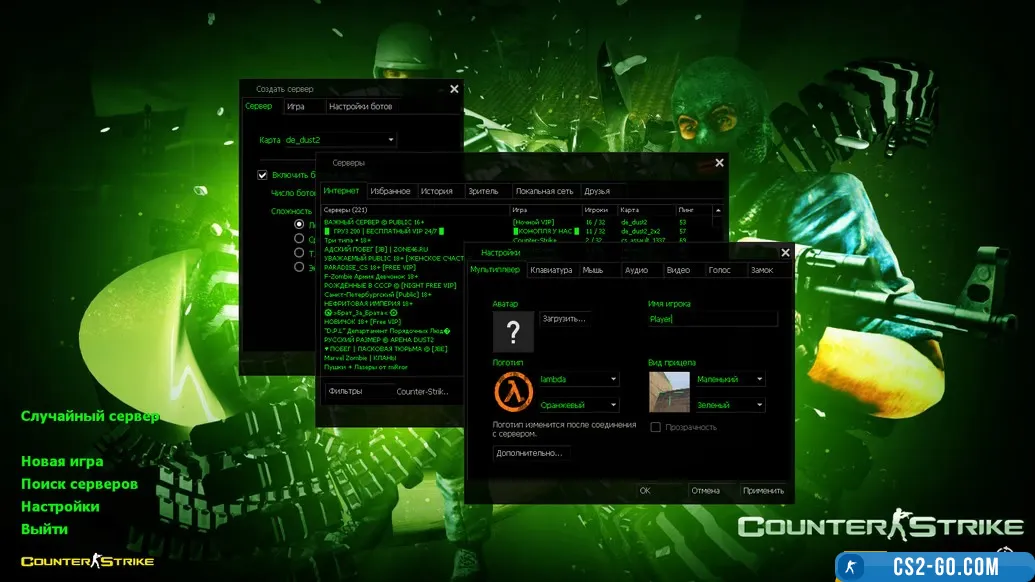Image resolution: width=1035 pixels, height=582 pixels.
Task: Uncheck the Включить ботов checkbox
Action: coord(262,175)
